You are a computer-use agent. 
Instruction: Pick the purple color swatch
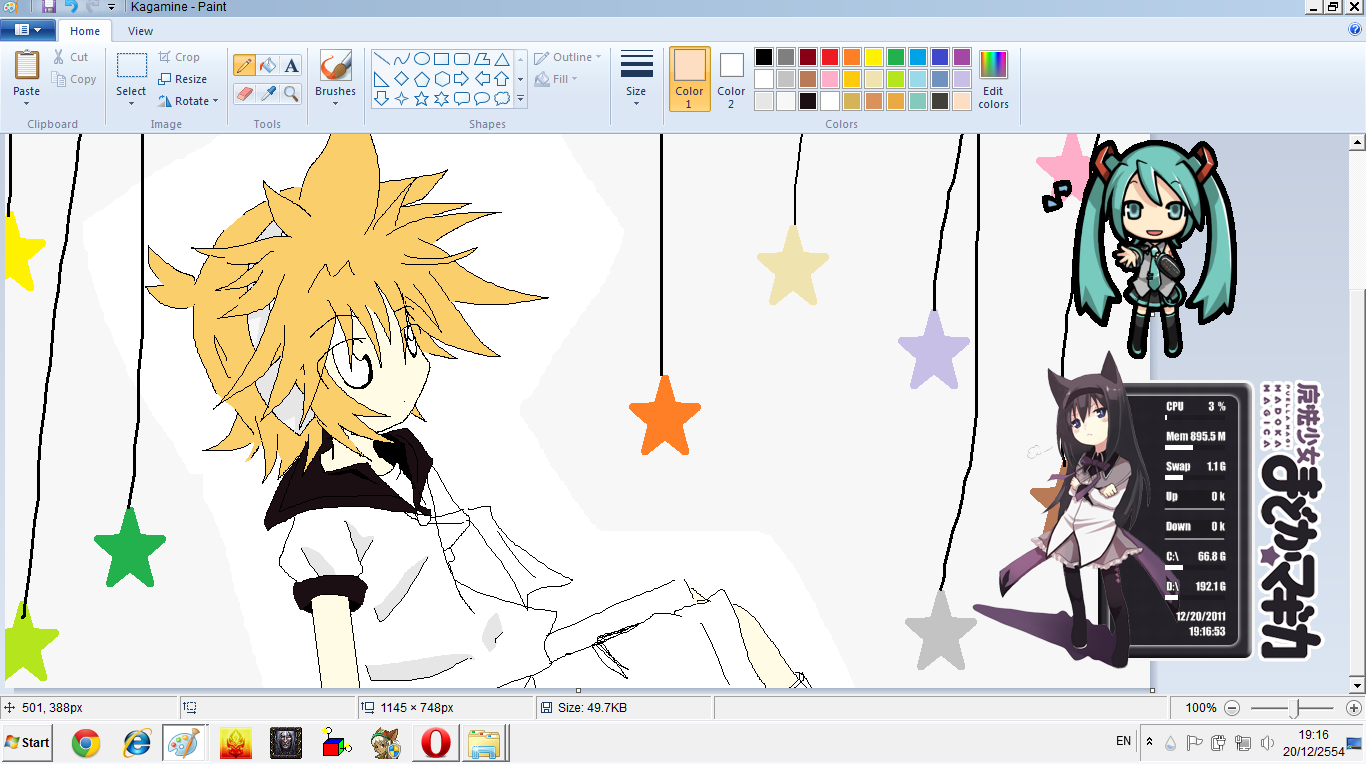(962, 57)
